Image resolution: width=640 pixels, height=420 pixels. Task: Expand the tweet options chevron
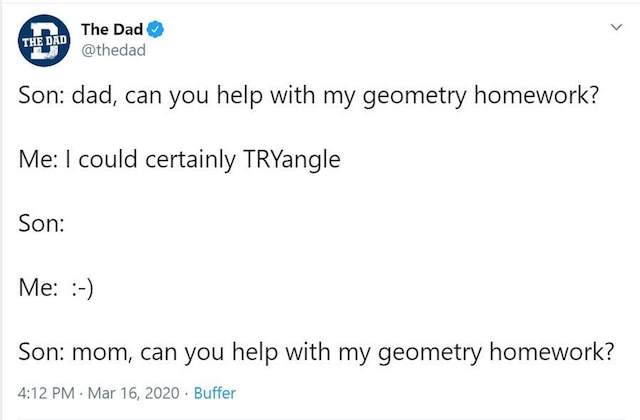[x=616, y=27]
